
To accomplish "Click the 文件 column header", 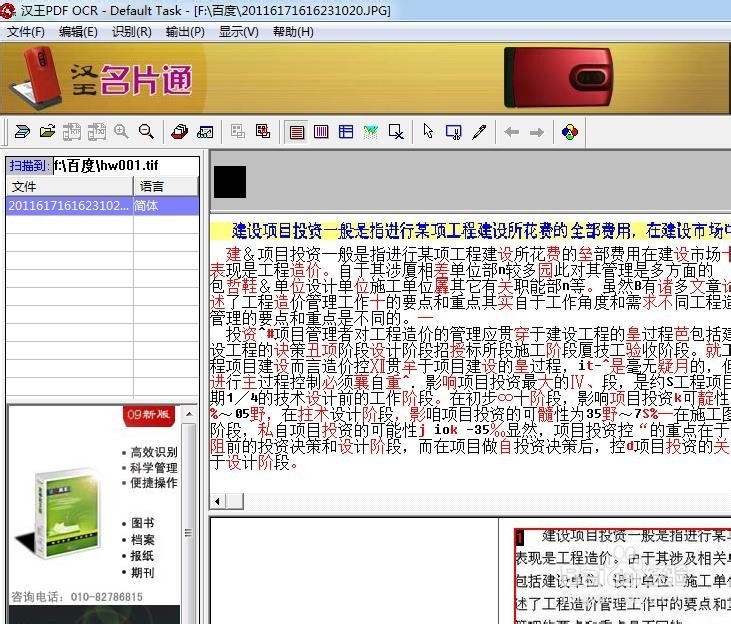I will pyautogui.click(x=70, y=187).
